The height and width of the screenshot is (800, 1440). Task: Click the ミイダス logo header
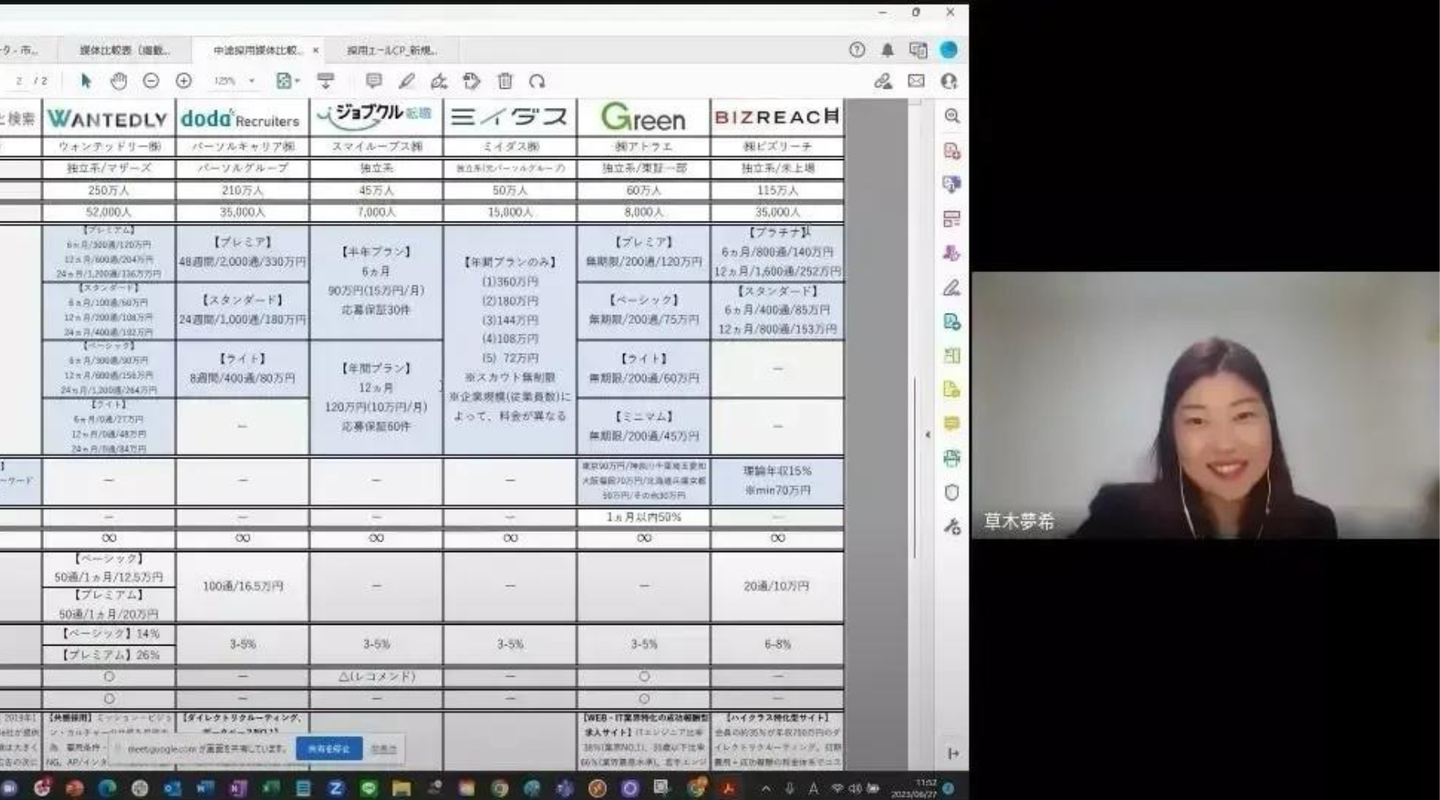coord(509,118)
